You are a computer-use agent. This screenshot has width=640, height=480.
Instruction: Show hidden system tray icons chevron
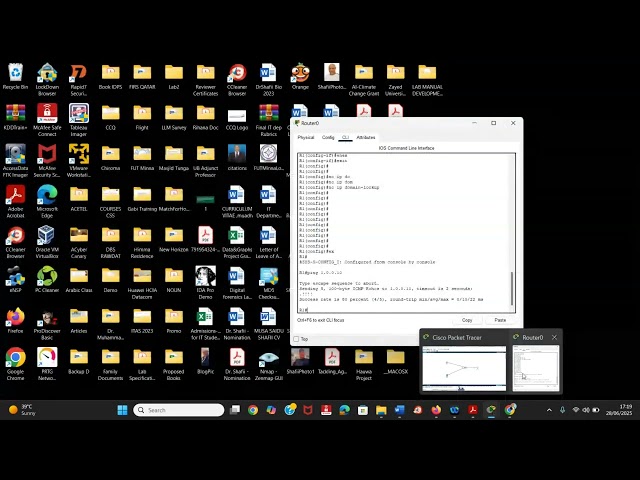coord(549,410)
